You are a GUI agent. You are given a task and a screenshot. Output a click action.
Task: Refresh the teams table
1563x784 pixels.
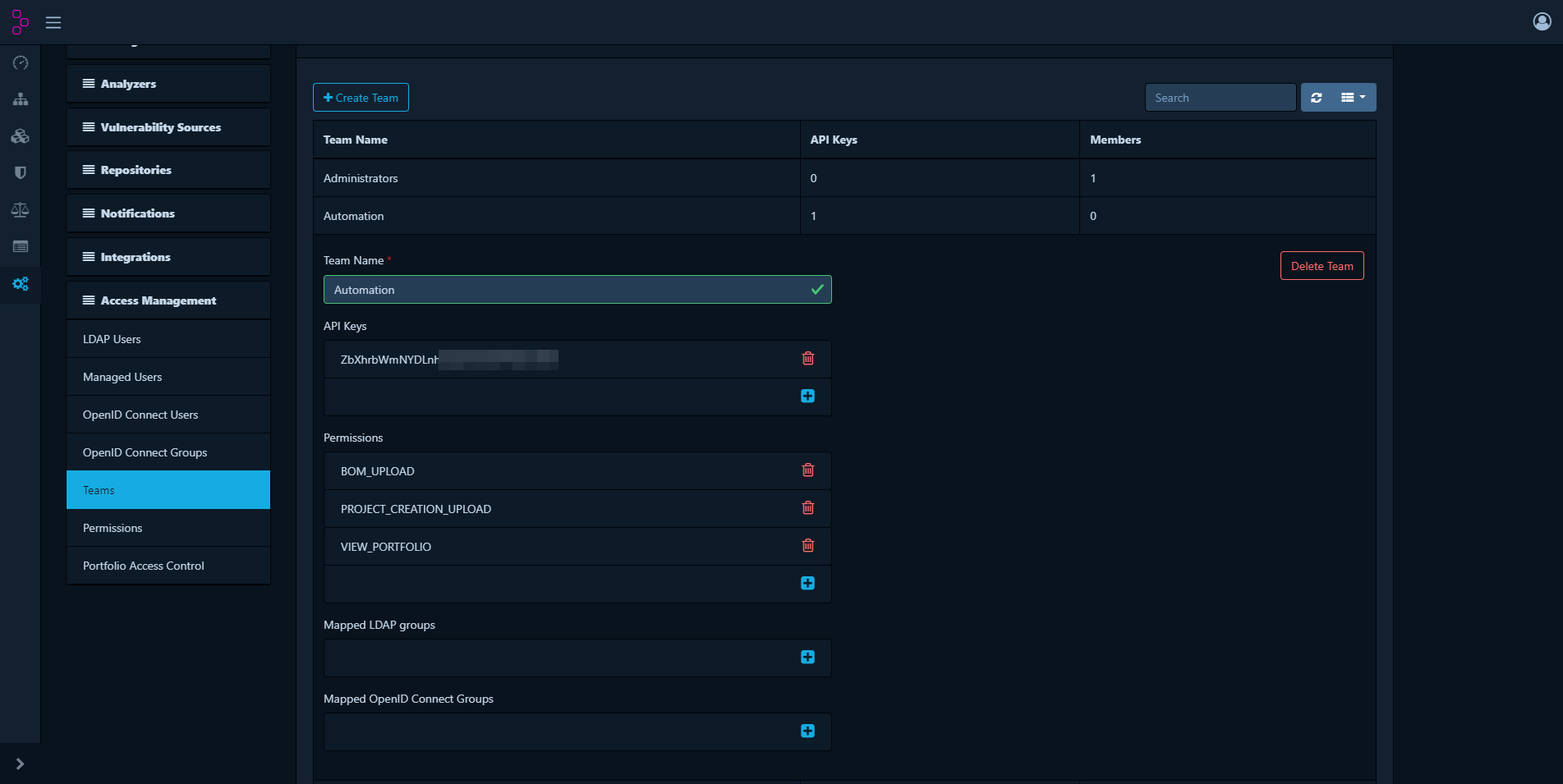click(x=1317, y=97)
